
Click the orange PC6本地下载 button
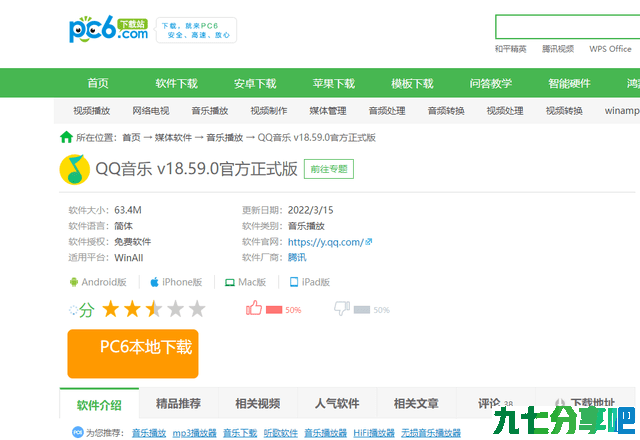click(x=133, y=354)
